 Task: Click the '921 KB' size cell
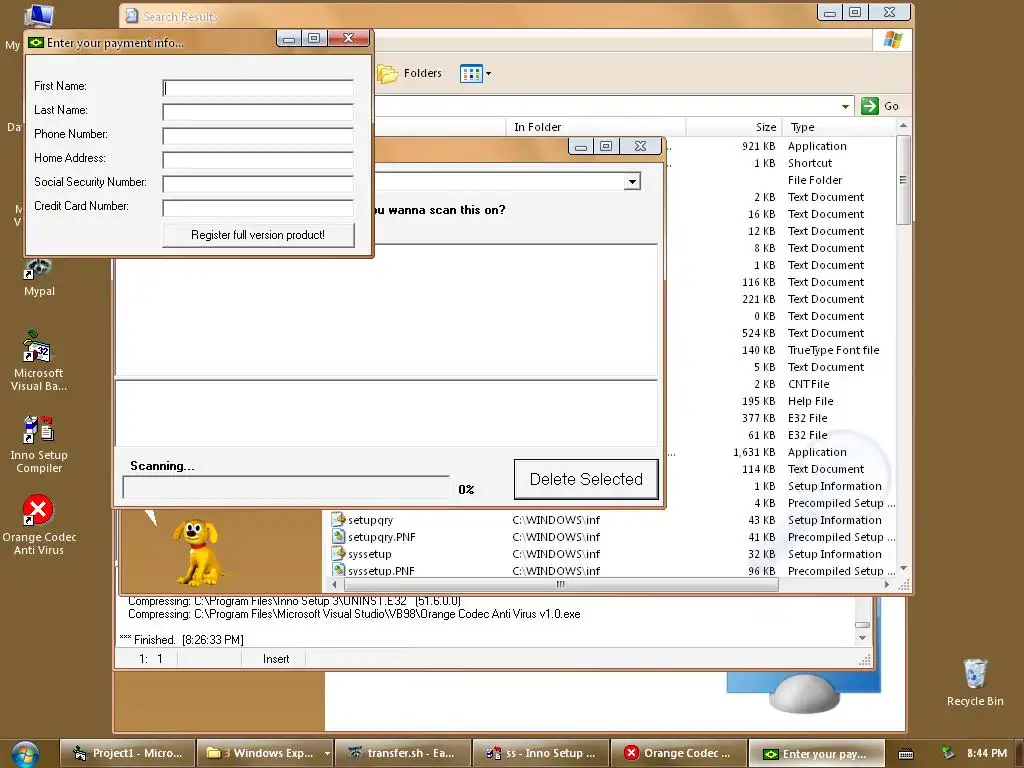point(758,146)
